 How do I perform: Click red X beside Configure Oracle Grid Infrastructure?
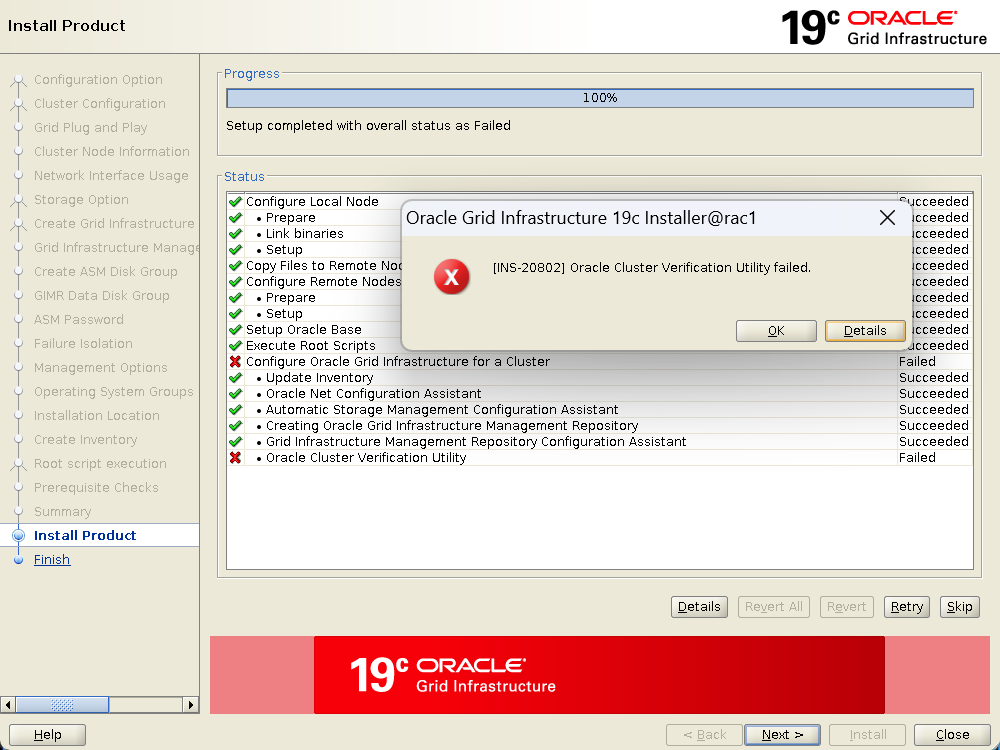coord(235,362)
